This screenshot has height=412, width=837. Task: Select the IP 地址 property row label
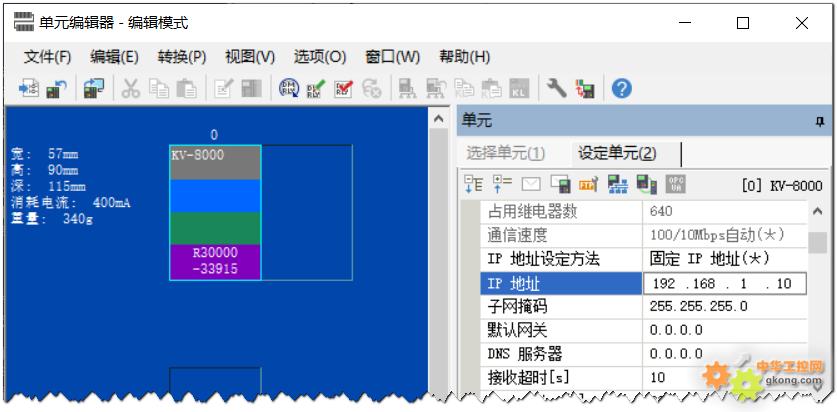click(x=562, y=283)
